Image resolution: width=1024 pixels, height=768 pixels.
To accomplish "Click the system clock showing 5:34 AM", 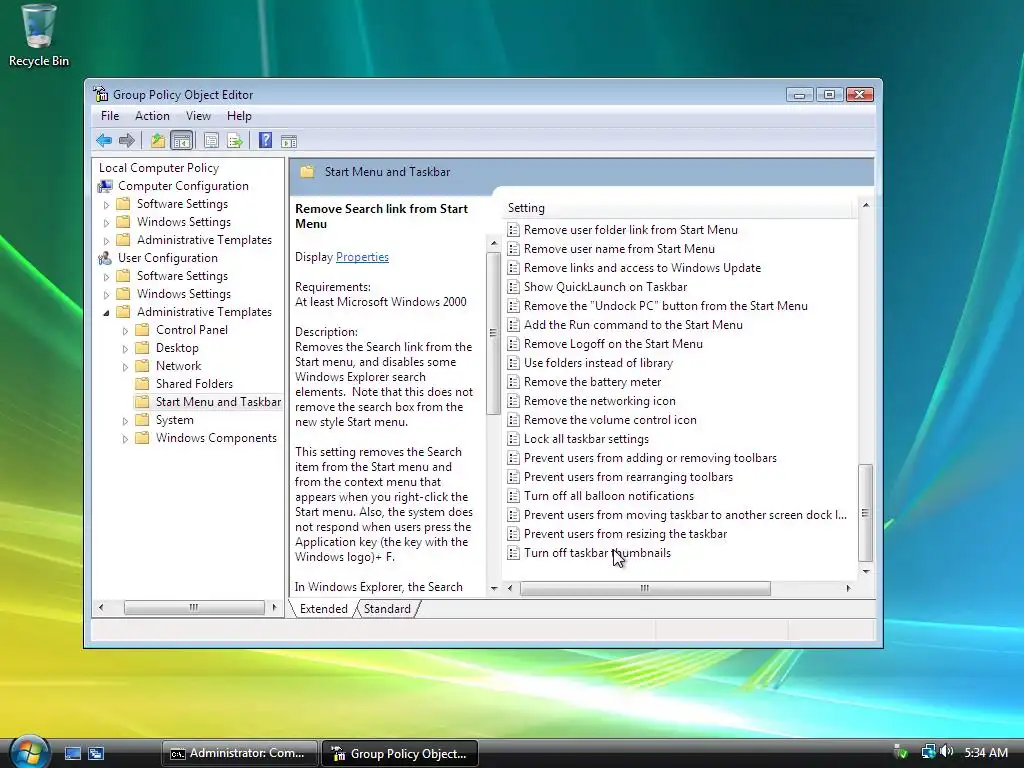I will pyautogui.click(x=985, y=752).
